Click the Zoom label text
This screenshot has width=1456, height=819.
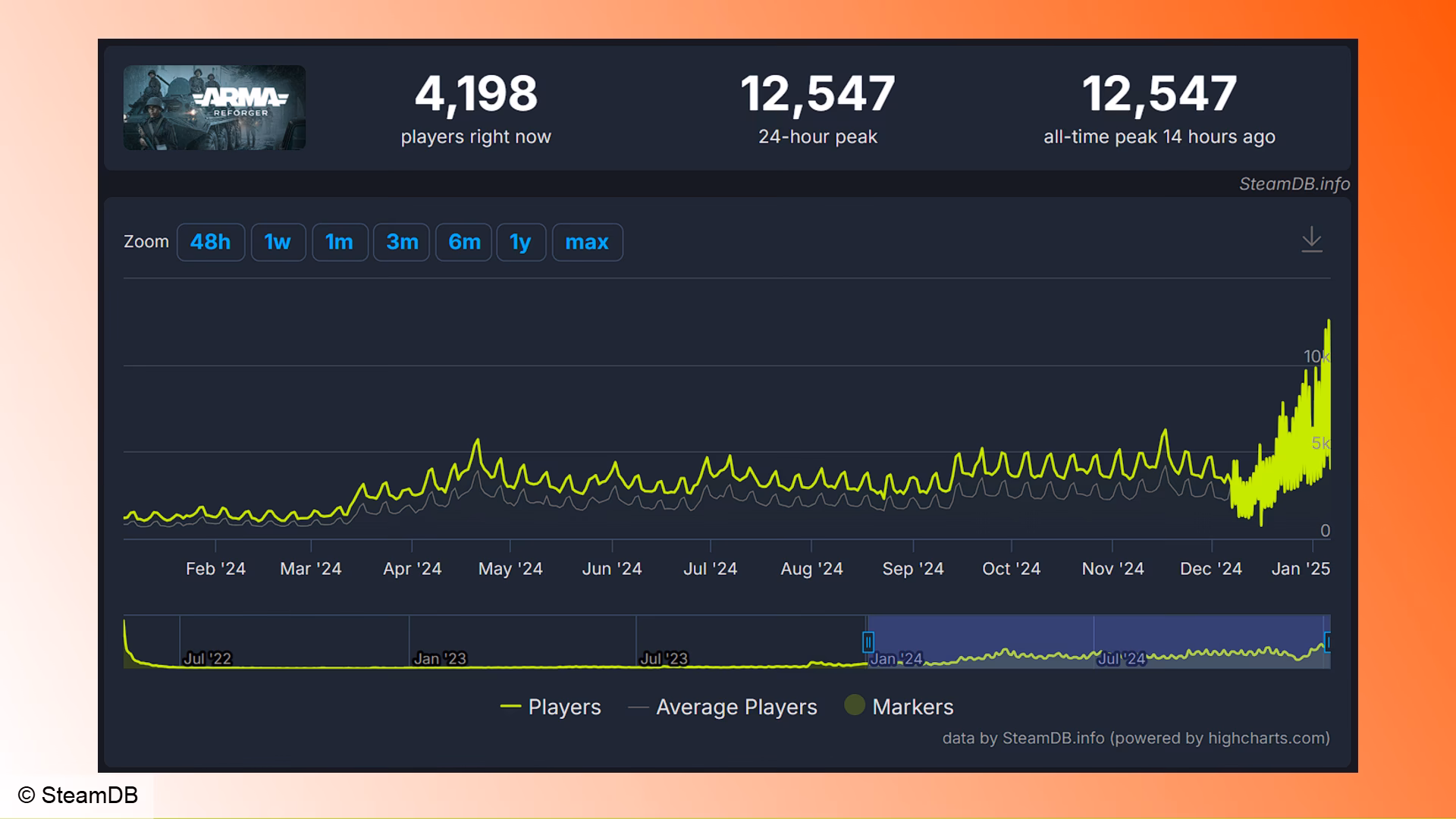pos(146,242)
